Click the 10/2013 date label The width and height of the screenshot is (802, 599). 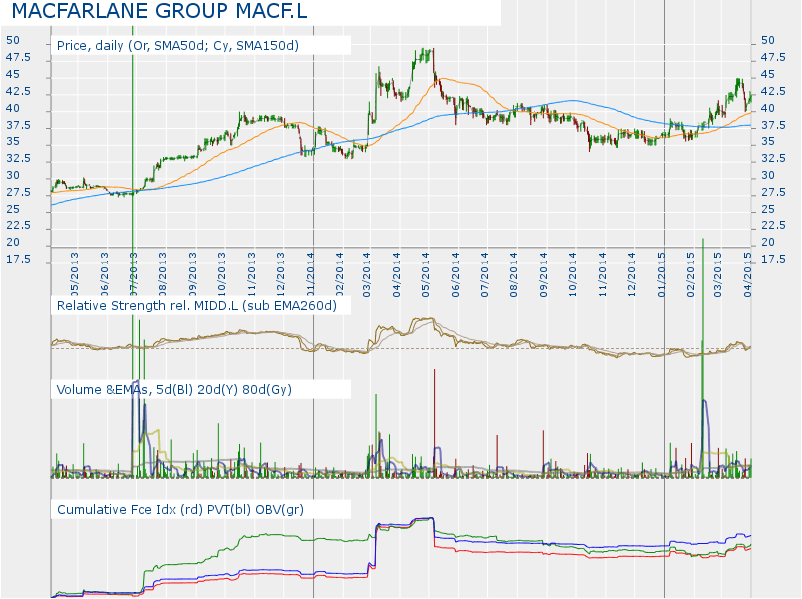[x=221, y=275]
